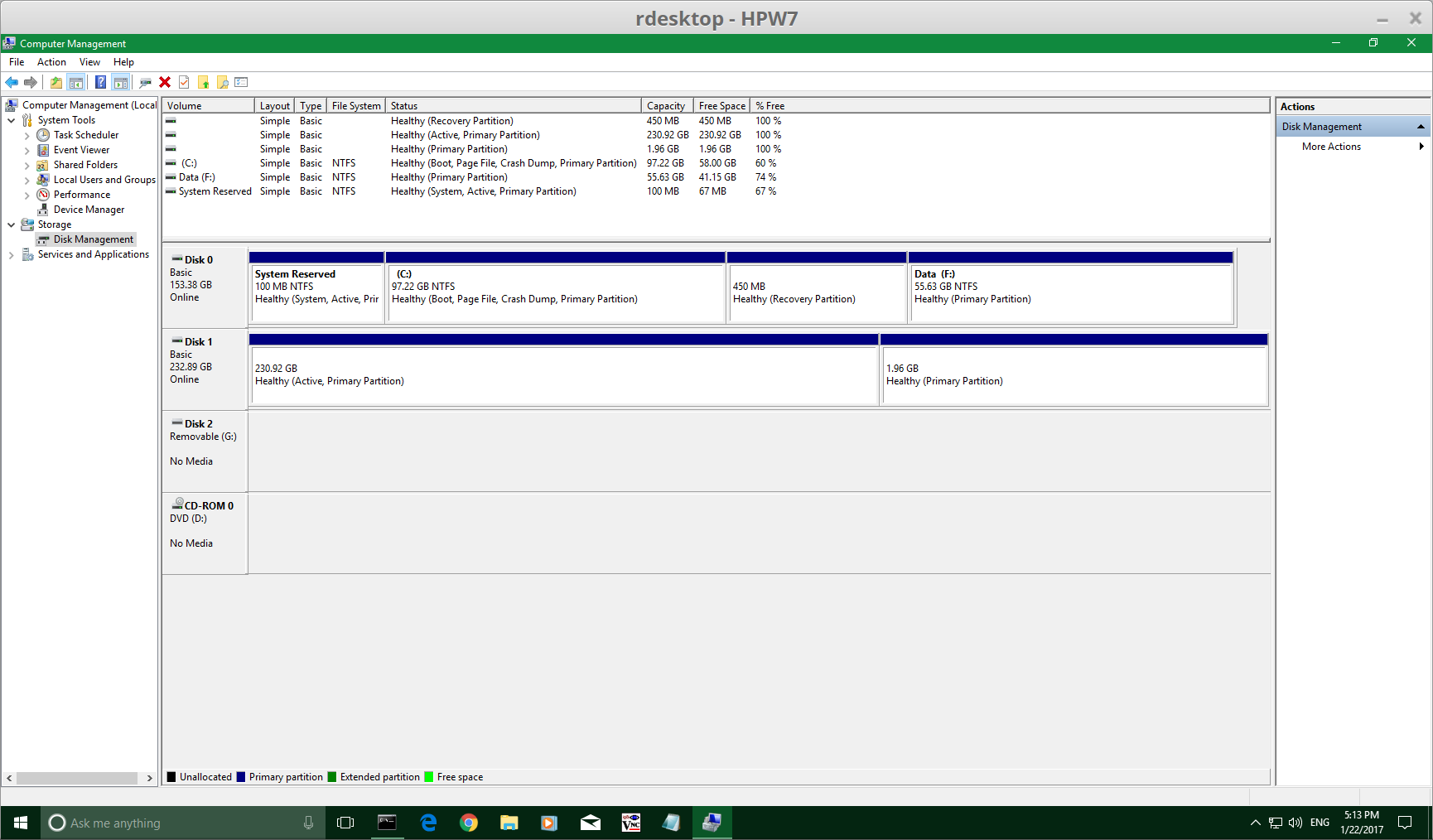Screen dimensions: 1433x840
Task: Click the Capacity column header
Action: pos(666,106)
